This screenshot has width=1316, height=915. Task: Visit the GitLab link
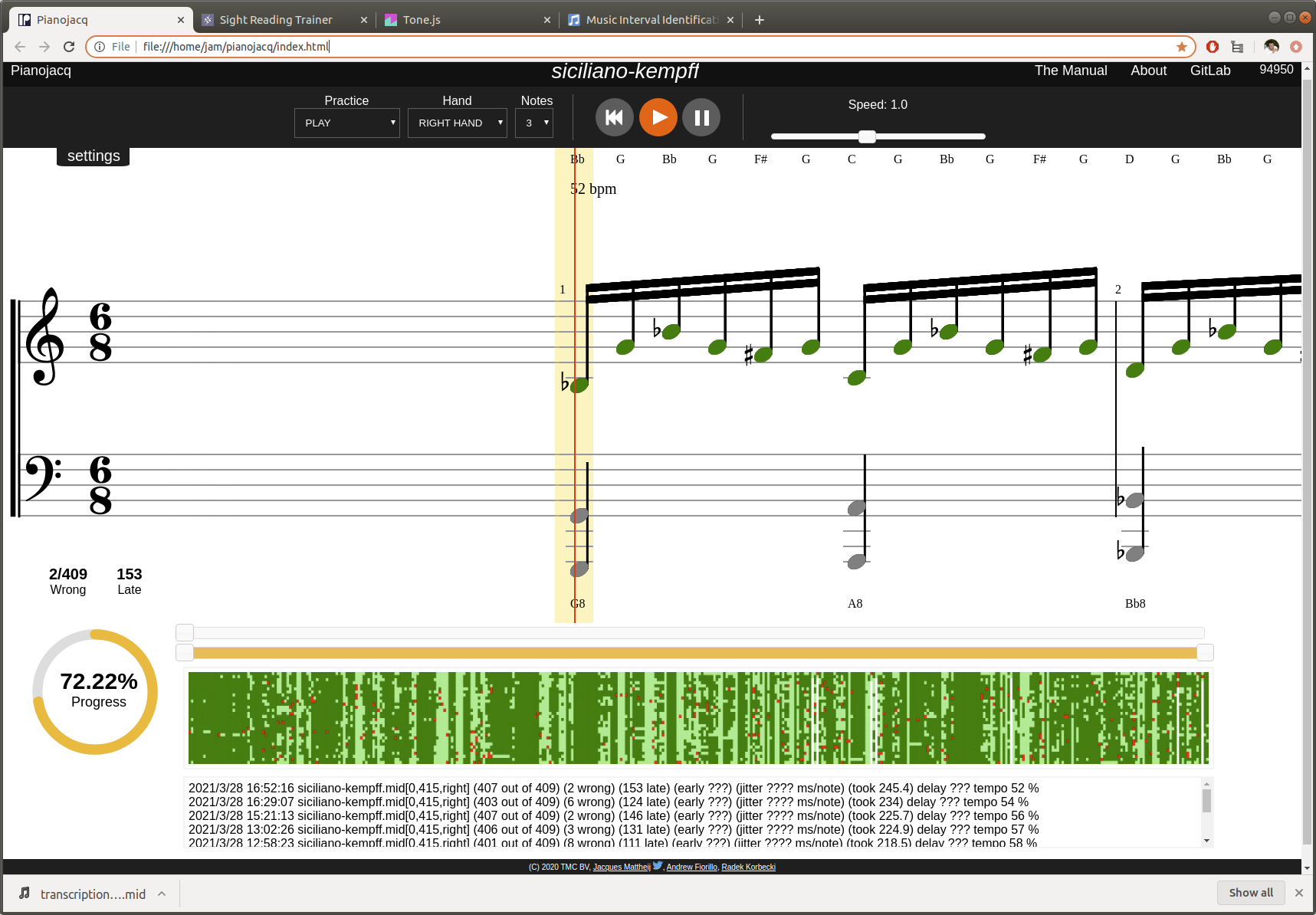(x=1210, y=71)
